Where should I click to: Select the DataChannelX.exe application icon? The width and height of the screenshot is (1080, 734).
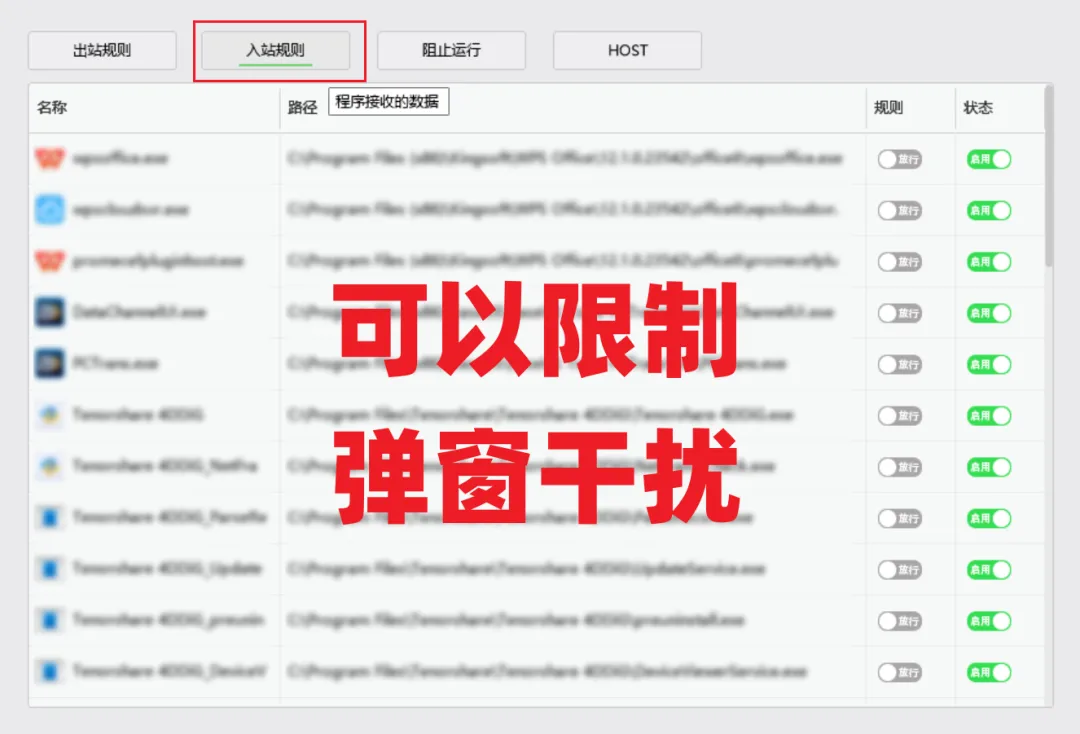coord(50,313)
